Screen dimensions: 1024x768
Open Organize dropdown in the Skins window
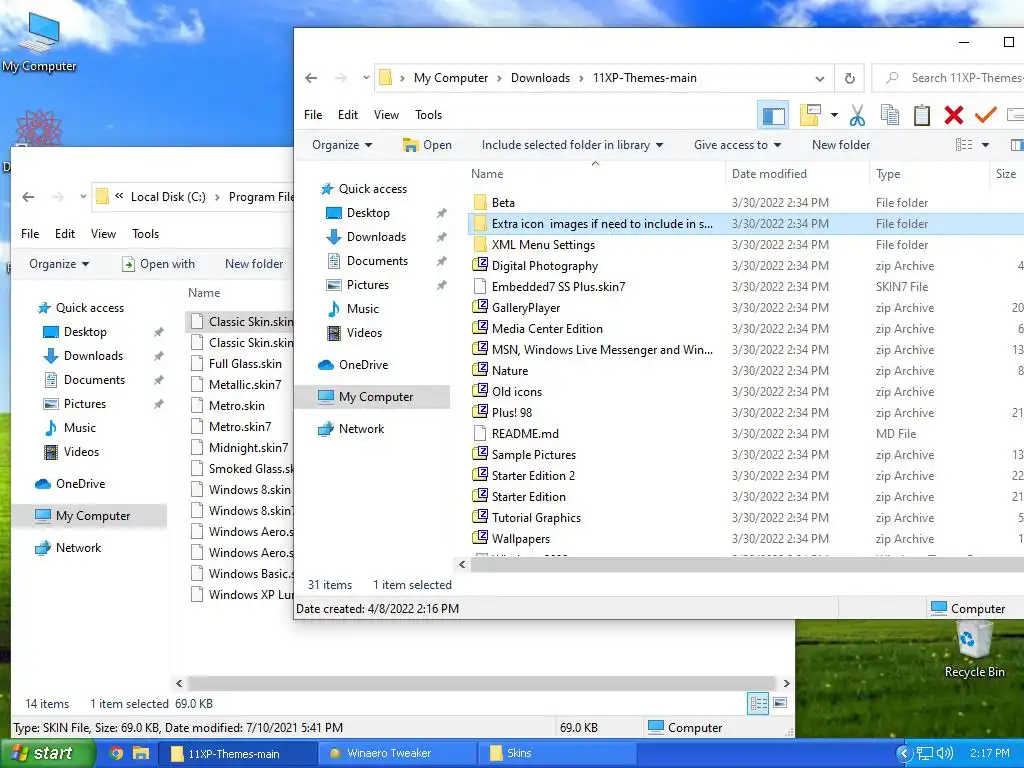59,264
